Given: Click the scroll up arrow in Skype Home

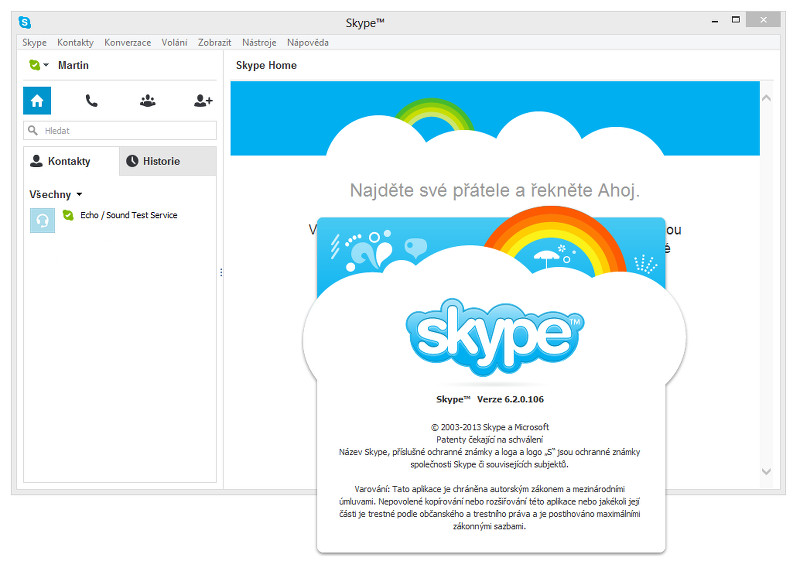Looking at the screenshot, I should point(766,98).
